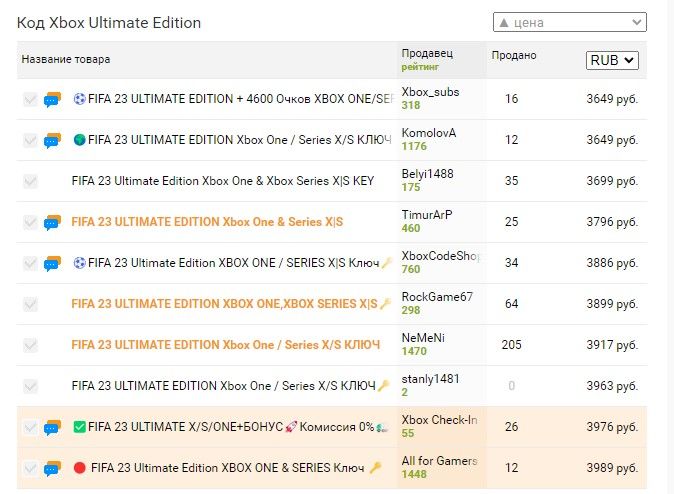Image resolution: width=674 pixels, height=494 pixels.
Task: Click Продано column header
Action: (514, 55)
